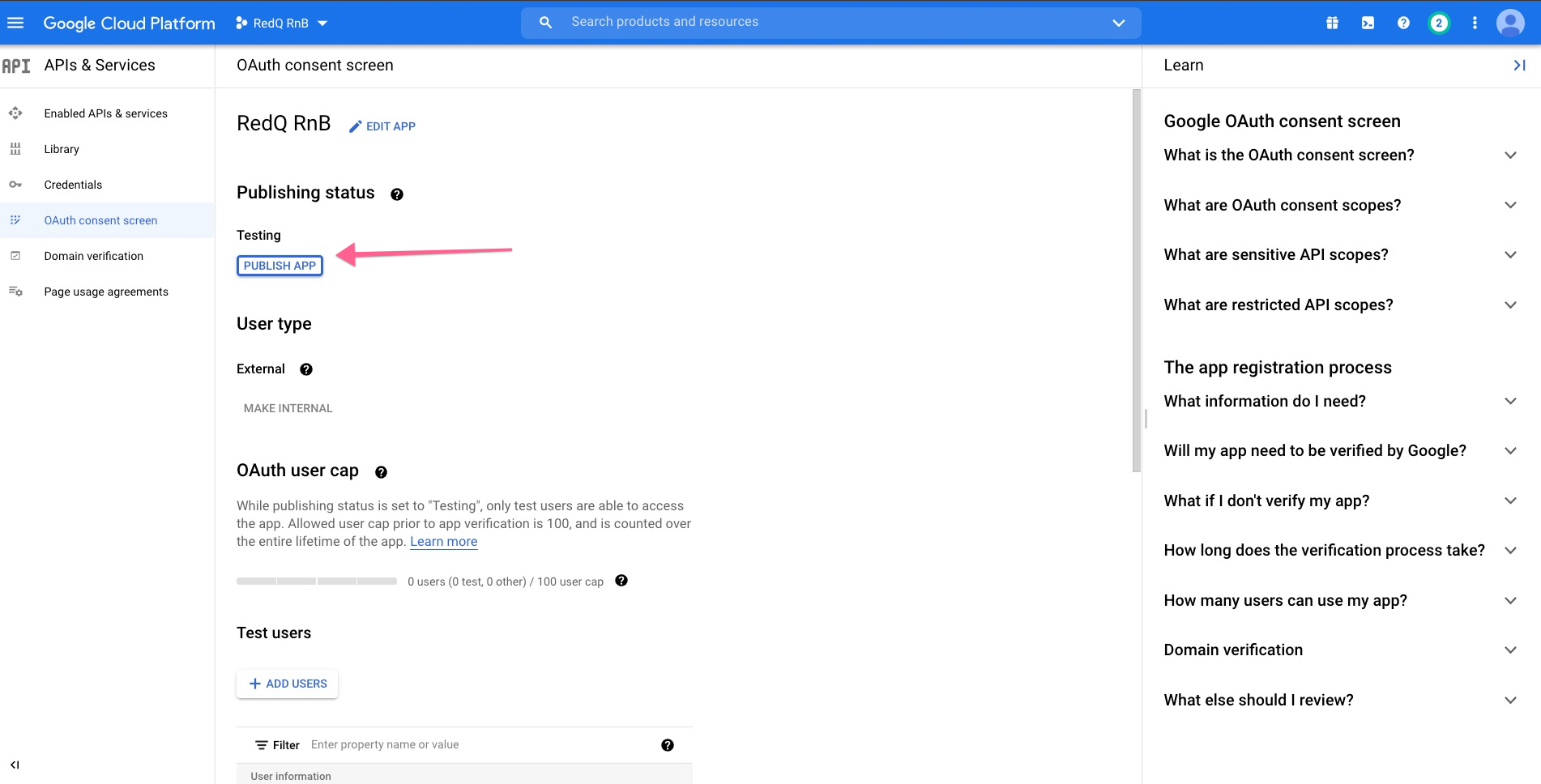Show help icon in the Filter bar
The width and height of the screenshot is (1541, 784).
[668, 745]
